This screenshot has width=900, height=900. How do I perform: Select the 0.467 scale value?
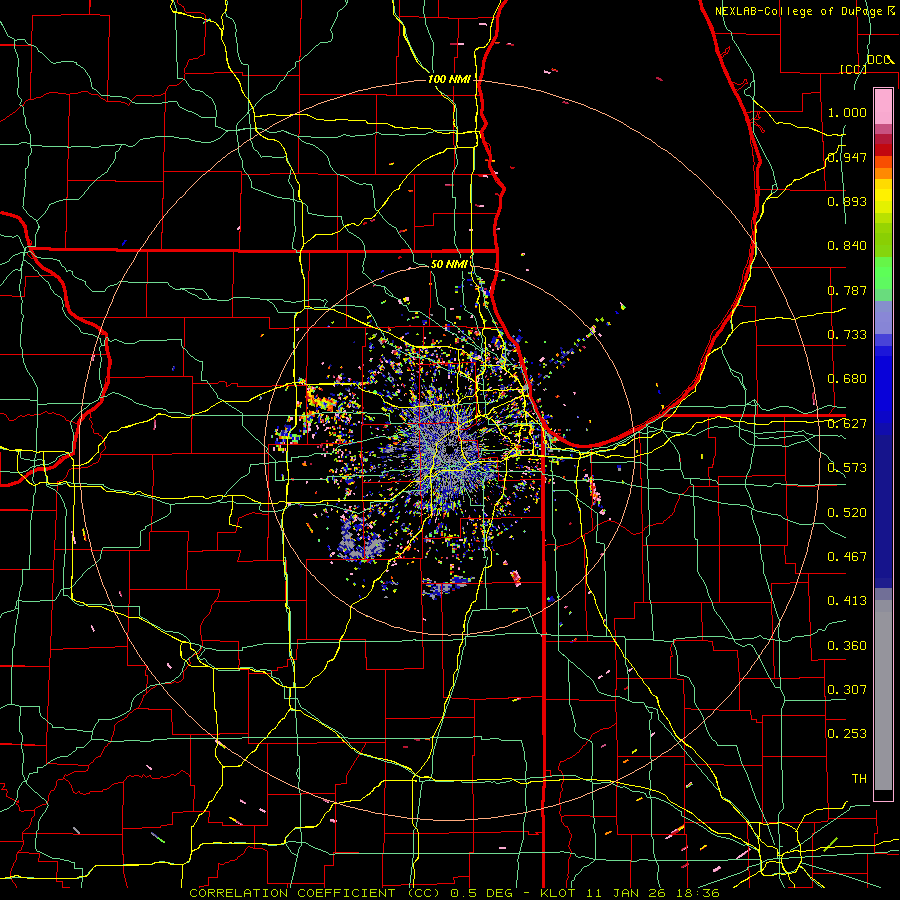coord(847,557)
